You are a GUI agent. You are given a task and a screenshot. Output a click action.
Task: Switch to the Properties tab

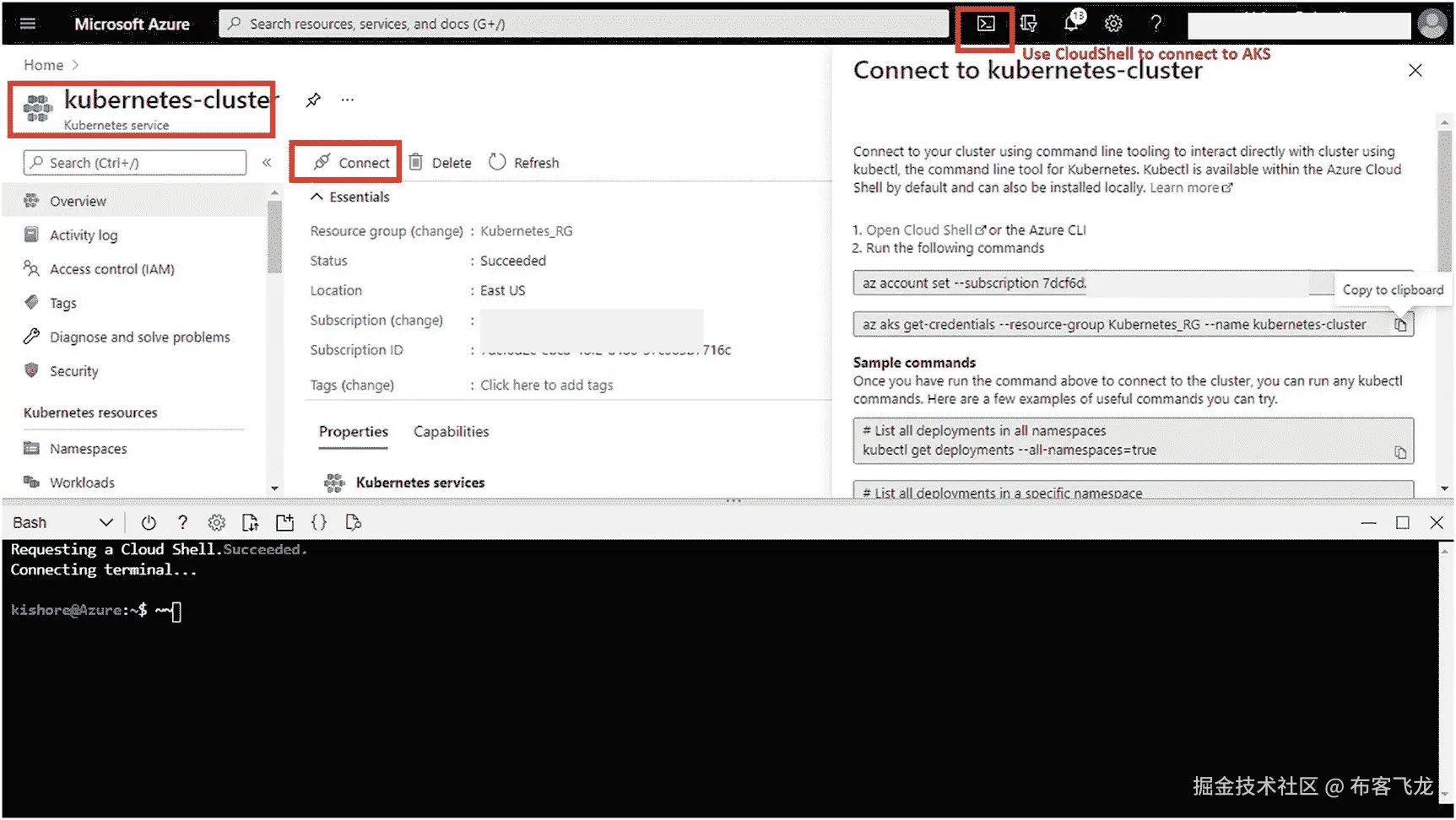[x=354, y=432]
